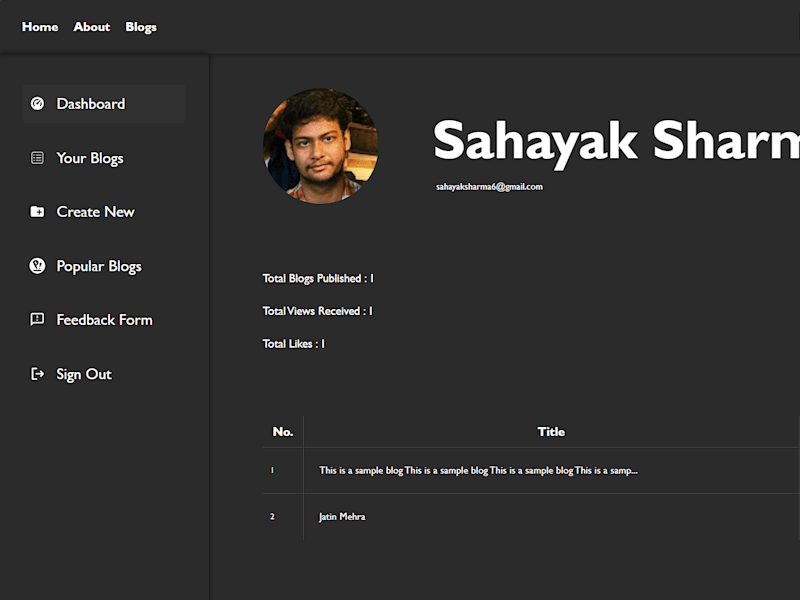Click the circular profile photo
Viewport: 800px width, 600px height.
tap(321, 146)
